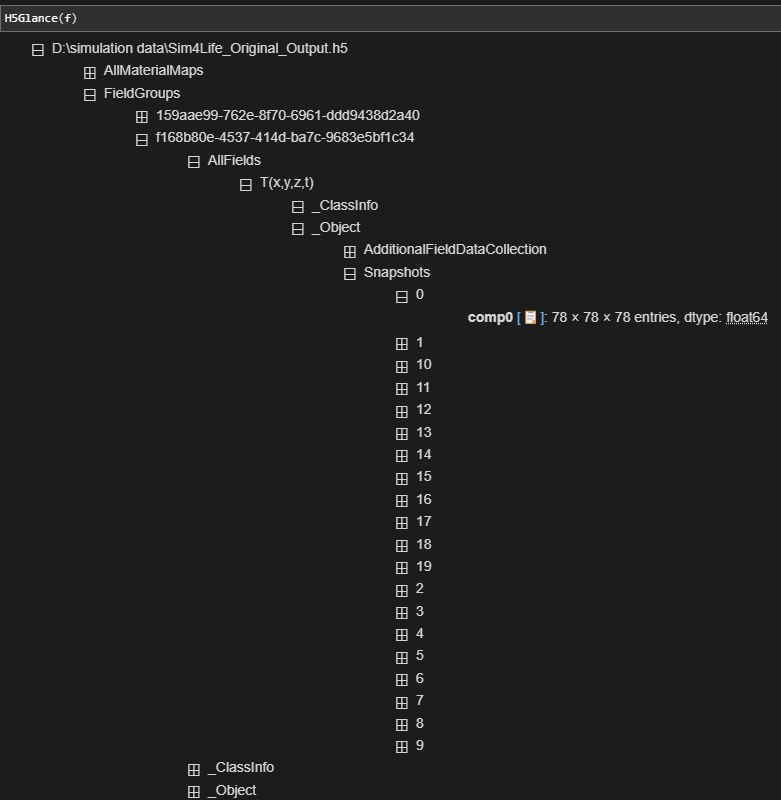
Task: Expand snapshot 9 node
Action: coord(402,747)
